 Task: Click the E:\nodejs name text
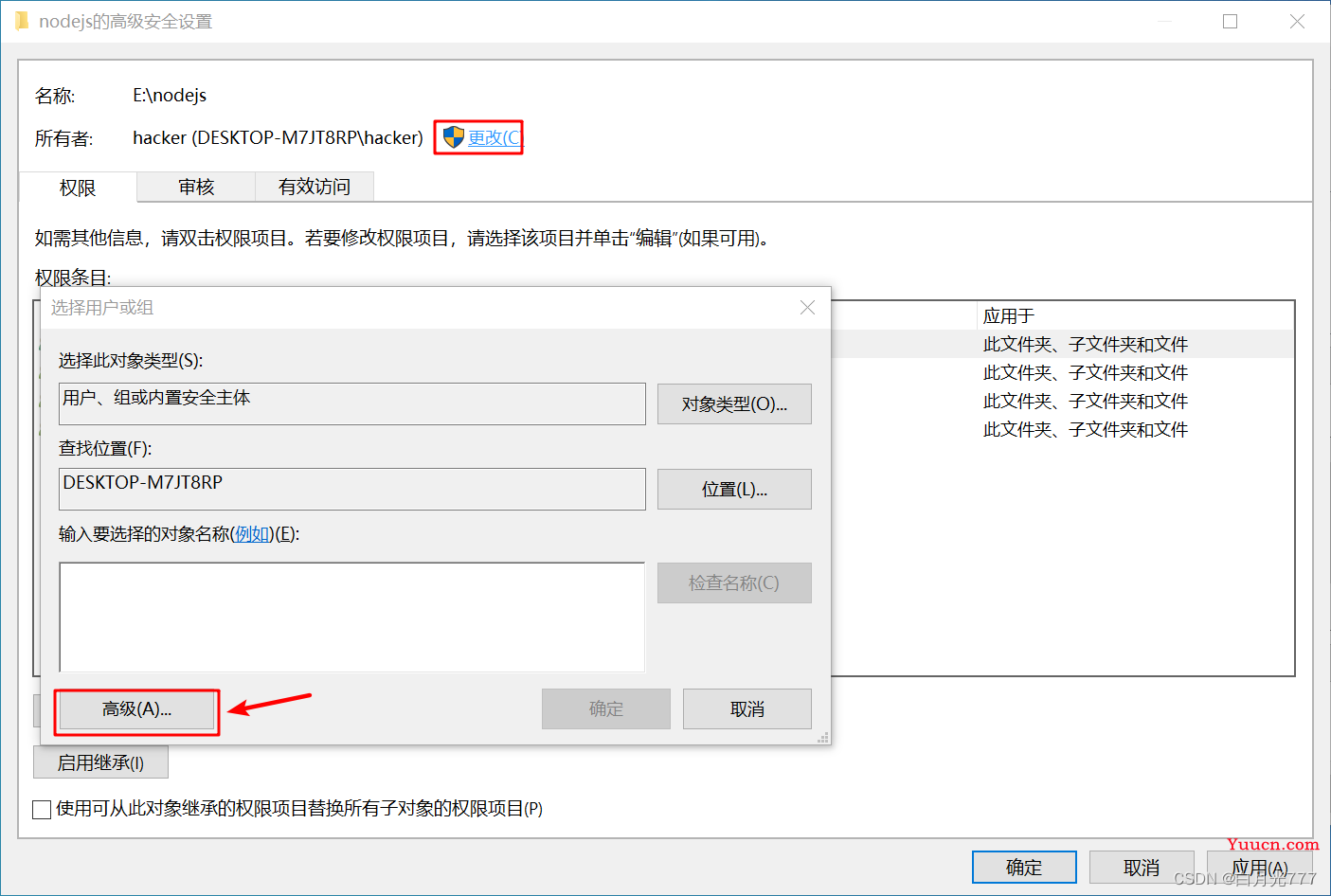click(170, 95)
